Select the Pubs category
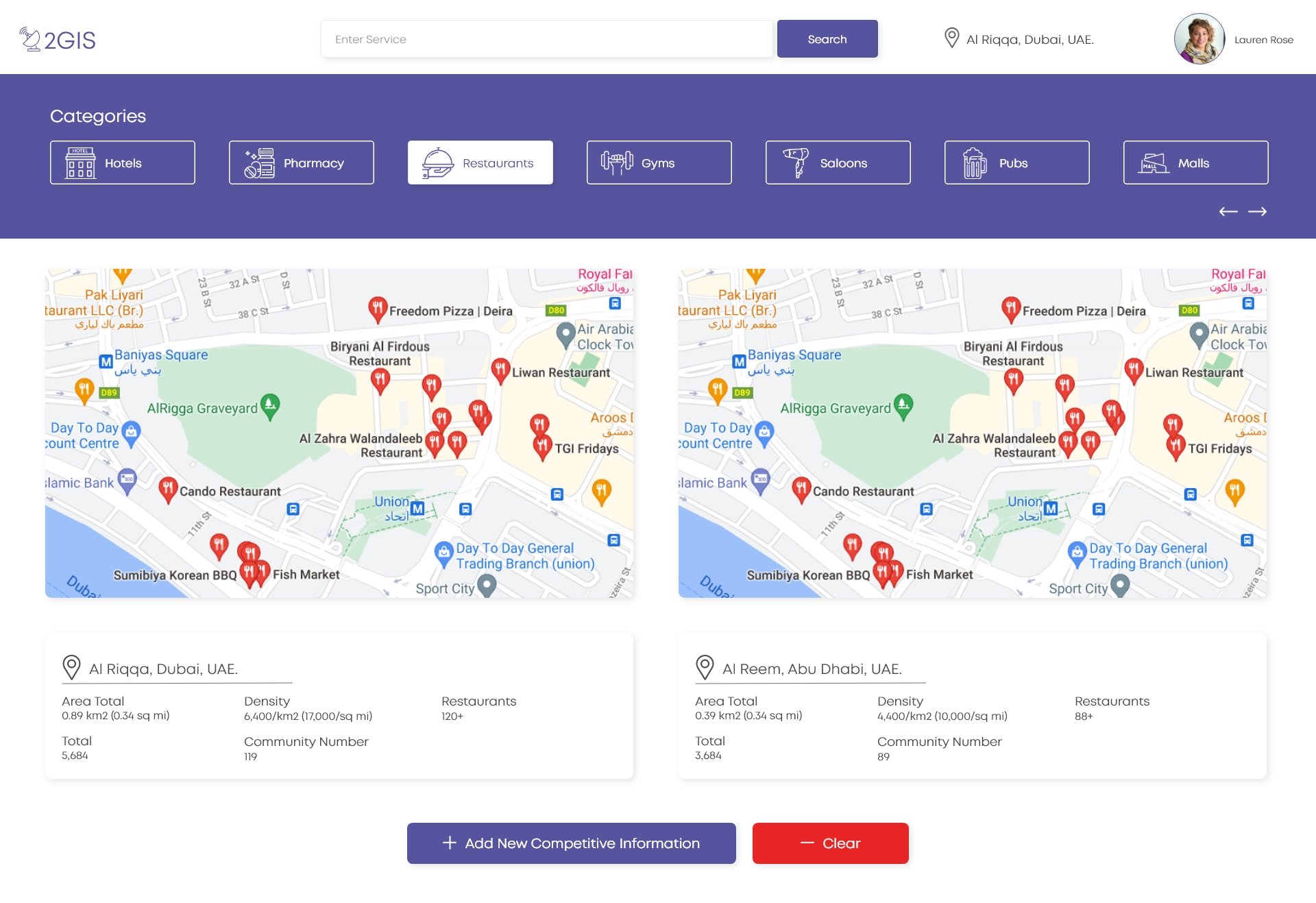Image resolution: width=1316 pixels, height=903 pixels. [1017, 162]
